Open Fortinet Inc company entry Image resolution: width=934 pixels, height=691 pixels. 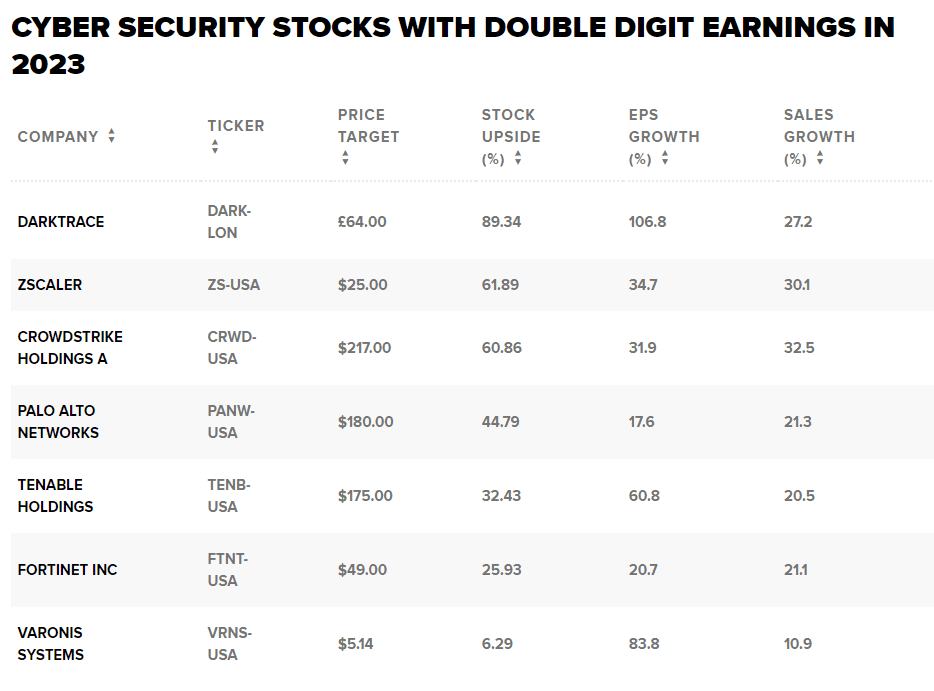point(67,570)
